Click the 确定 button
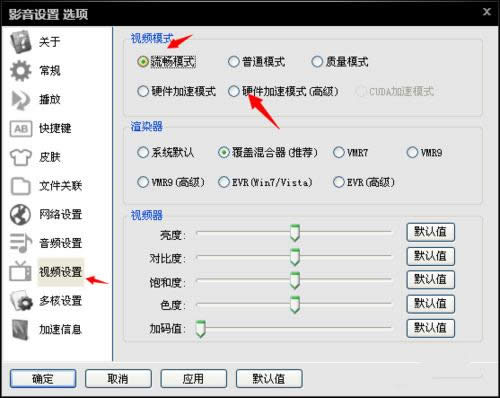Screen dimensions: 500x398 pos(43,379)
